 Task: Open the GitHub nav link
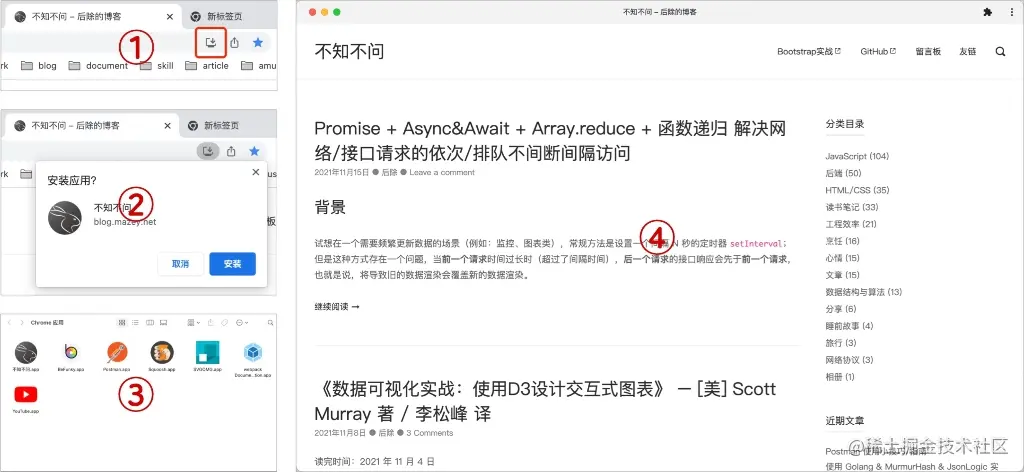[x=878, y=52]
